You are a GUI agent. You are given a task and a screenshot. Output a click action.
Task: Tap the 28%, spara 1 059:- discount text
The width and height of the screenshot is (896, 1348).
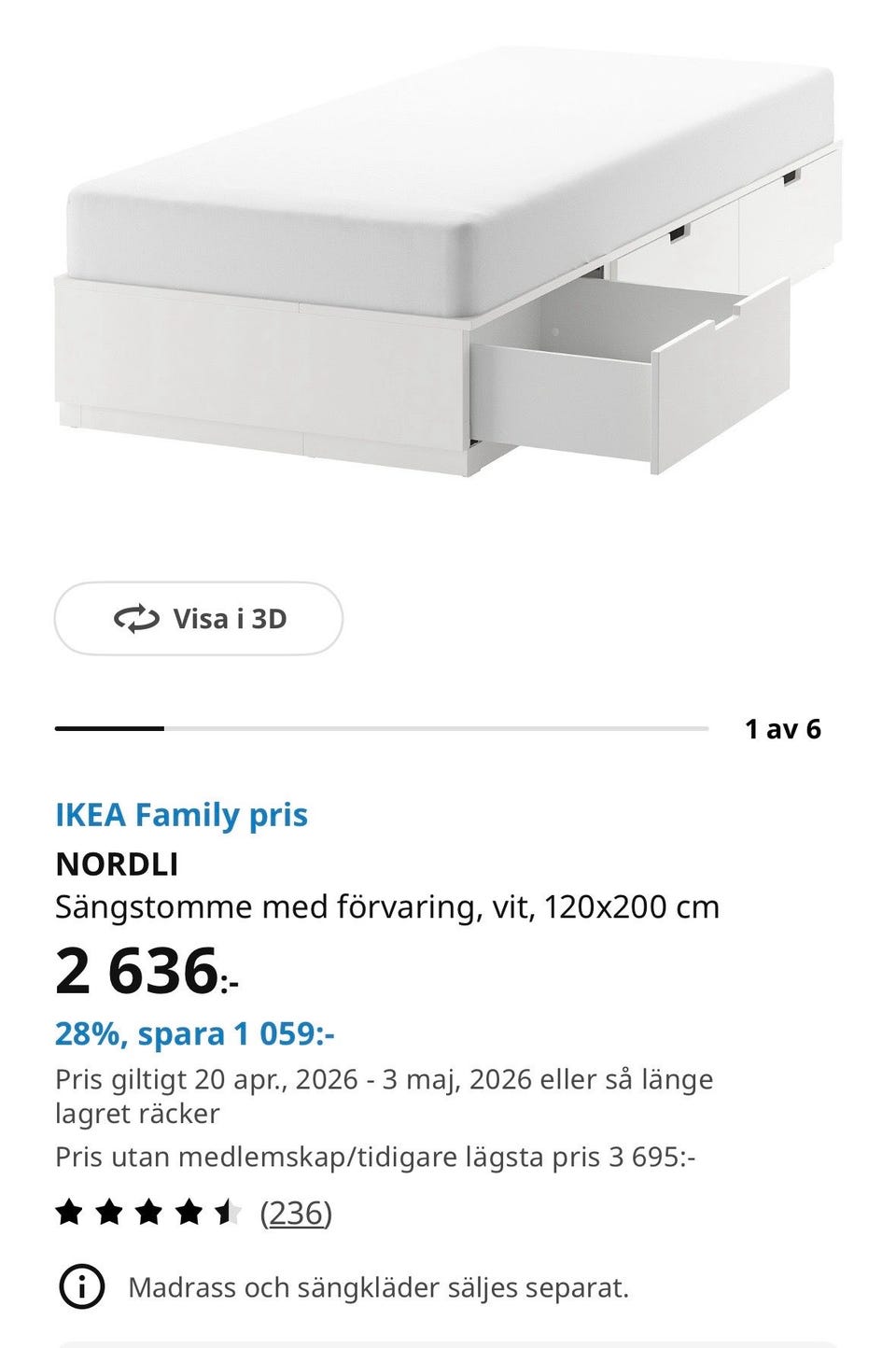pos(195,1034)
